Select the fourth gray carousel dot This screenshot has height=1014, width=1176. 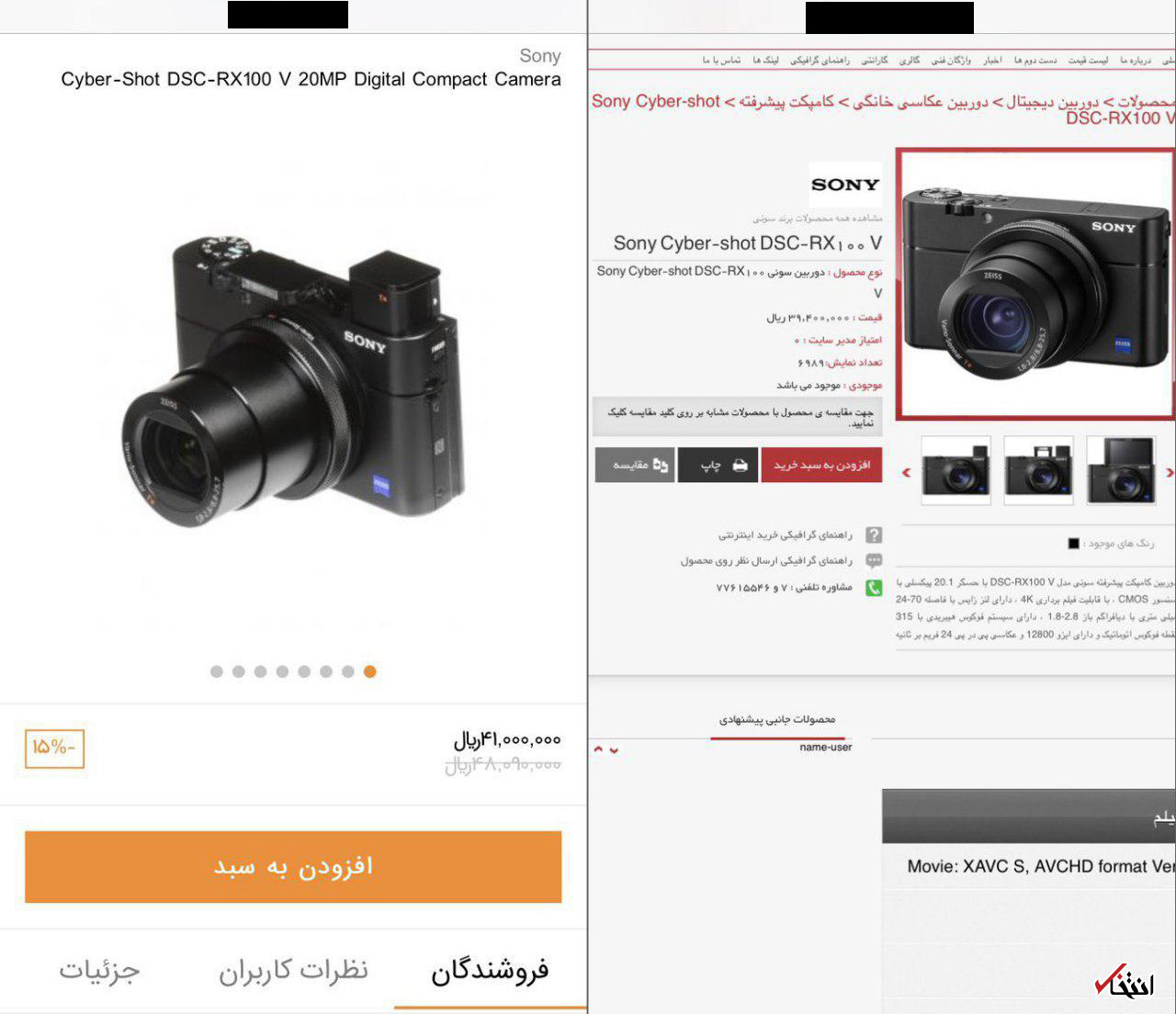tap(282, 671)
